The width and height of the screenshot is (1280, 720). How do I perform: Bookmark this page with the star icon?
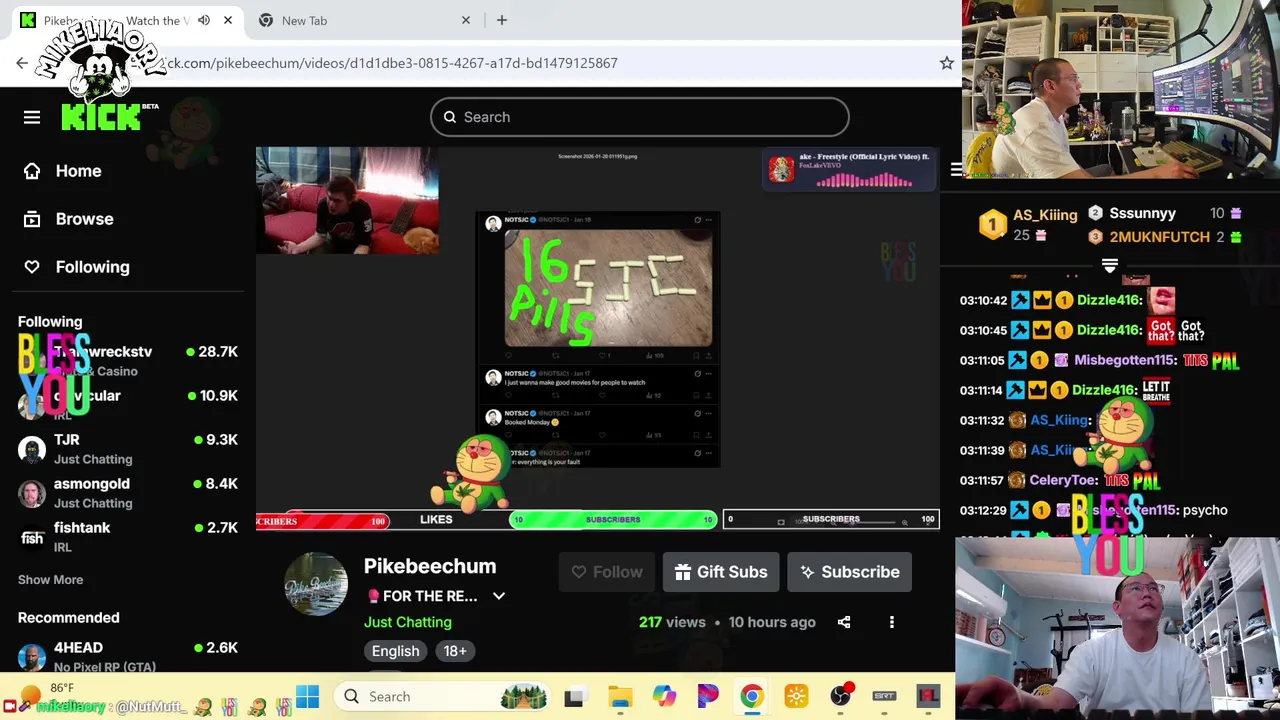[x=946, y=63]
